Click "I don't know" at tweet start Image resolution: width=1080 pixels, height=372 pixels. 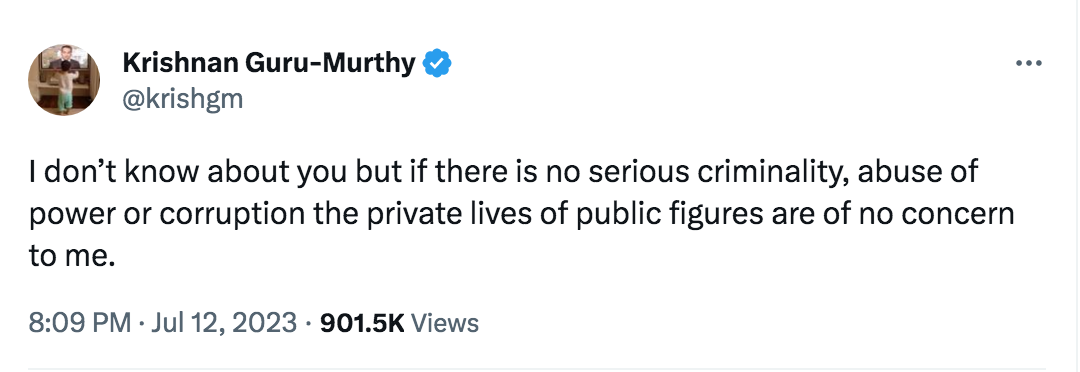(107, 172)
